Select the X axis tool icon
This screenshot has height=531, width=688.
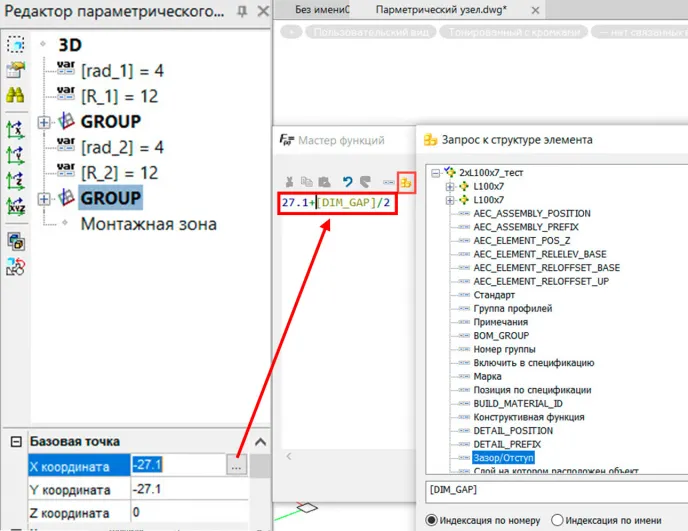16,130
